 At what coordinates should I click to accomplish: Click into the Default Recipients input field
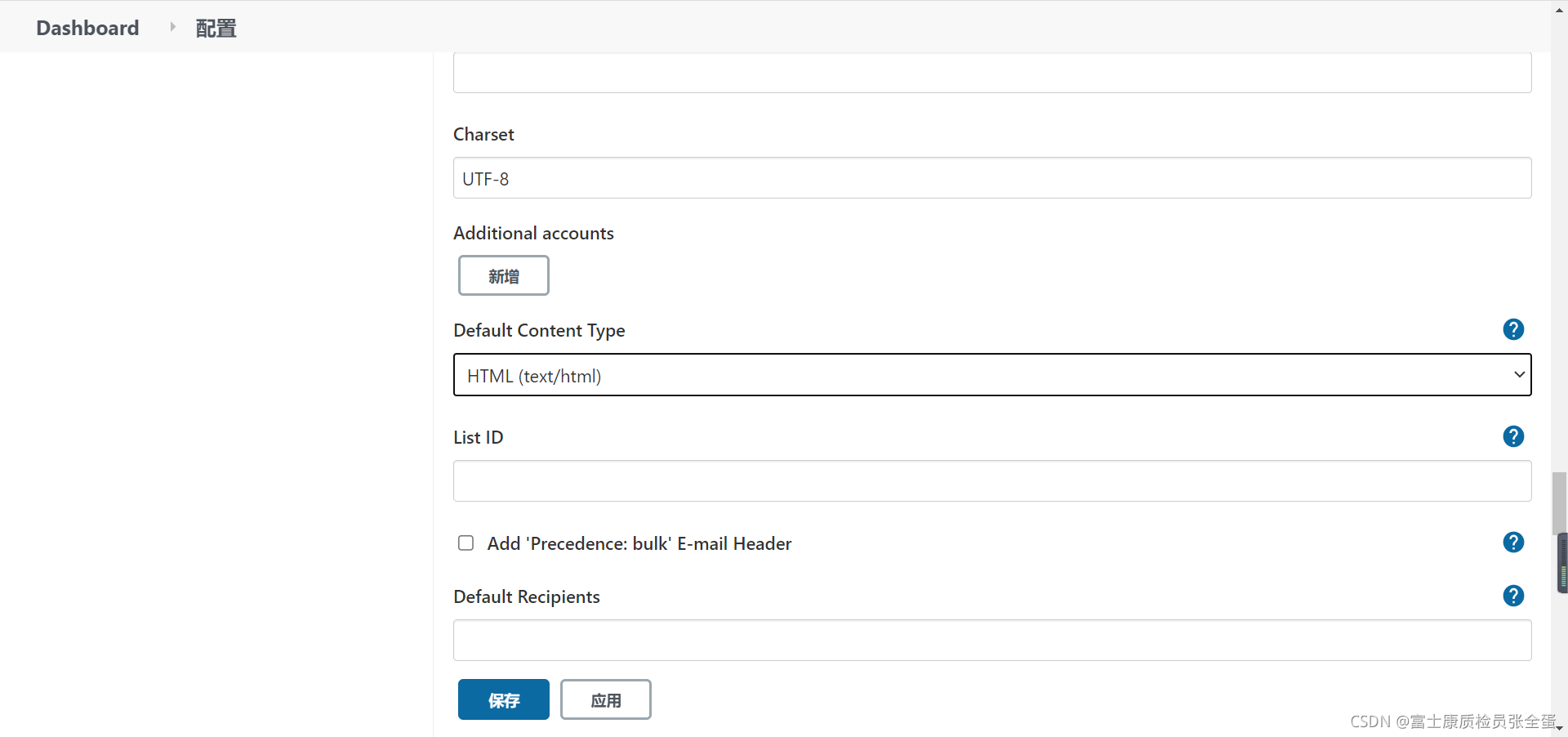992,641
